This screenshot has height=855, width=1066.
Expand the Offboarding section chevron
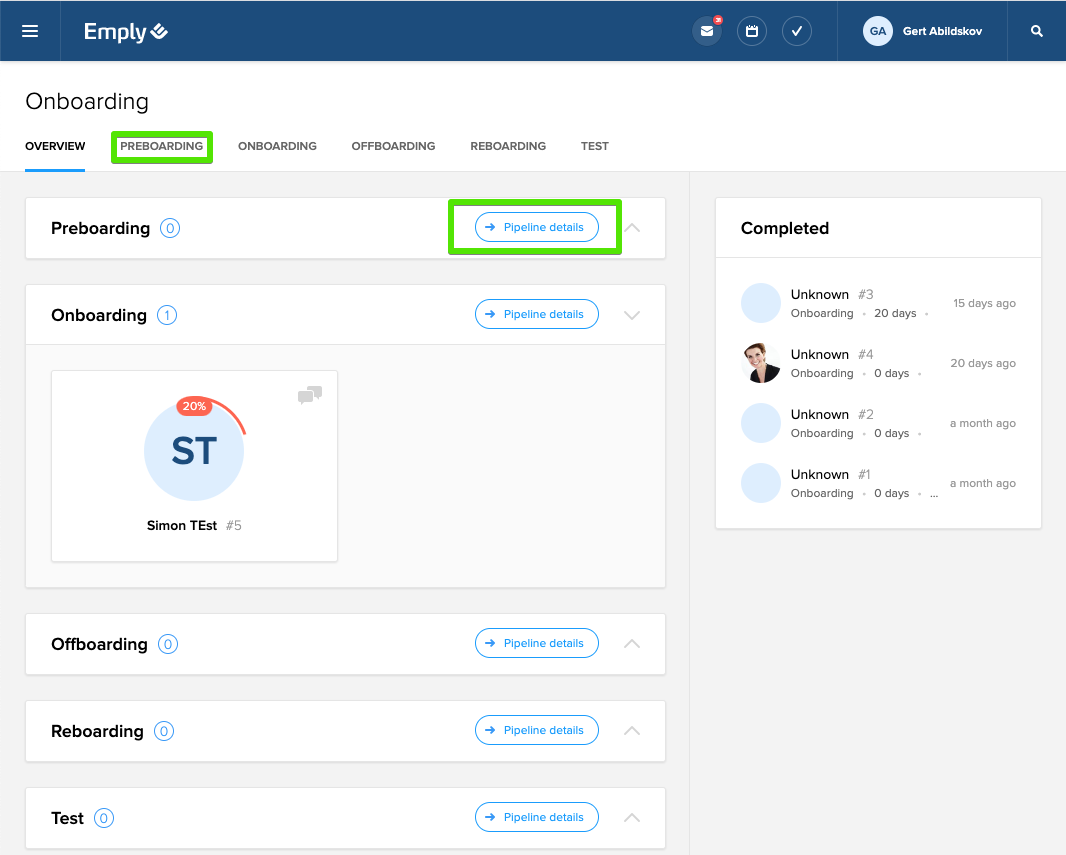632,644
